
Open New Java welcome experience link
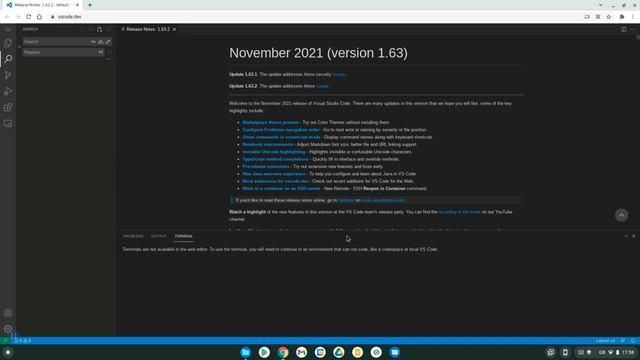click(x=274, y=174)
